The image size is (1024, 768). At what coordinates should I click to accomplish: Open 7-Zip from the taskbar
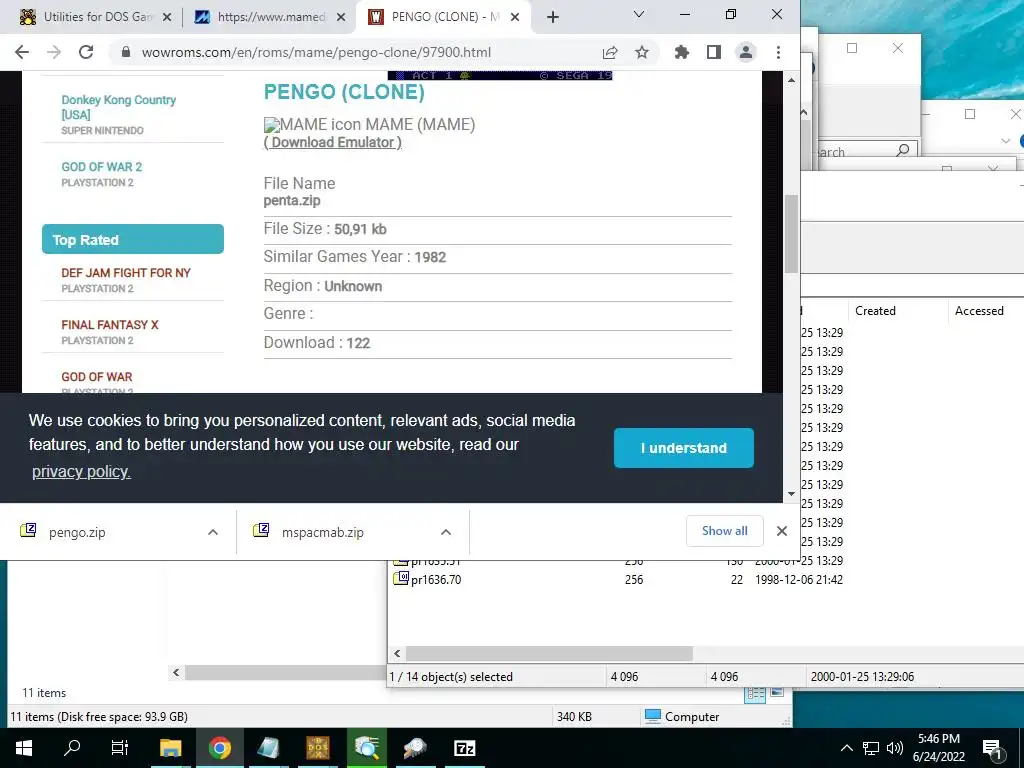tap(464, 748)
